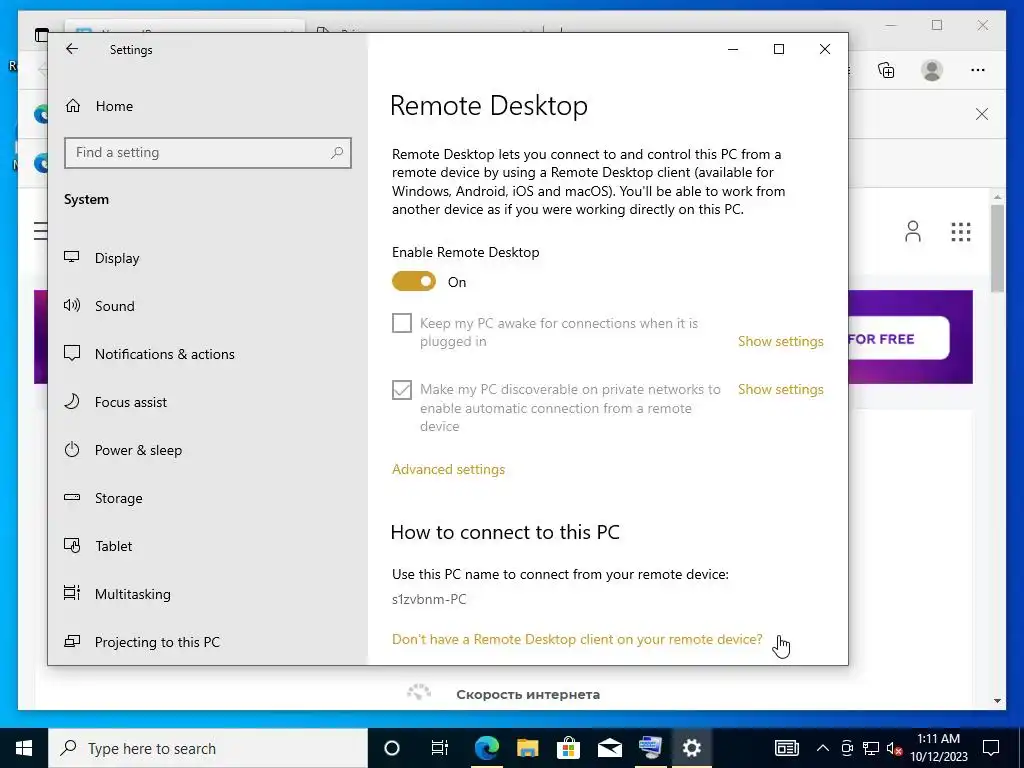Switch to Microsoft Edge from taskbar
Image resolution: width=1024 pixels, height=768 pixels.
487,748
